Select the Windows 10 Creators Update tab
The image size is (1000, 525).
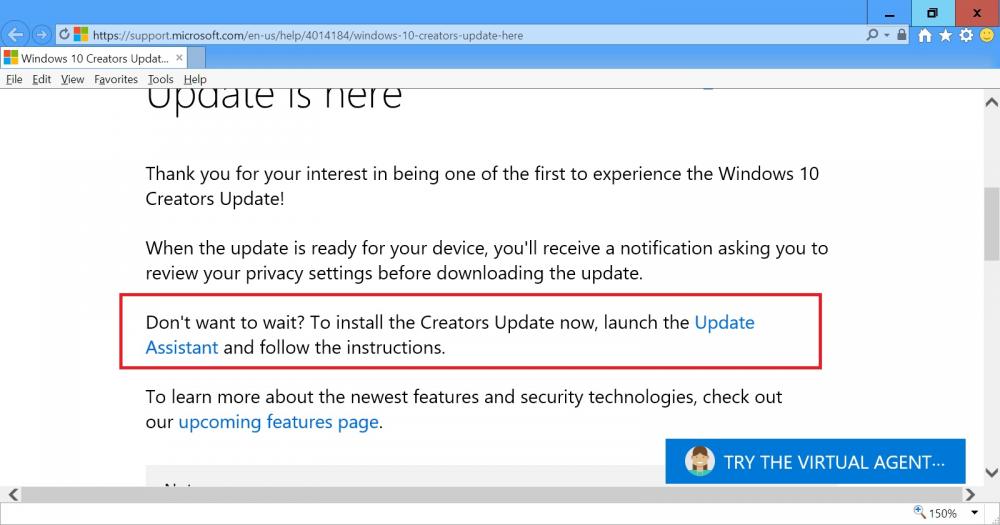[93, 58]
